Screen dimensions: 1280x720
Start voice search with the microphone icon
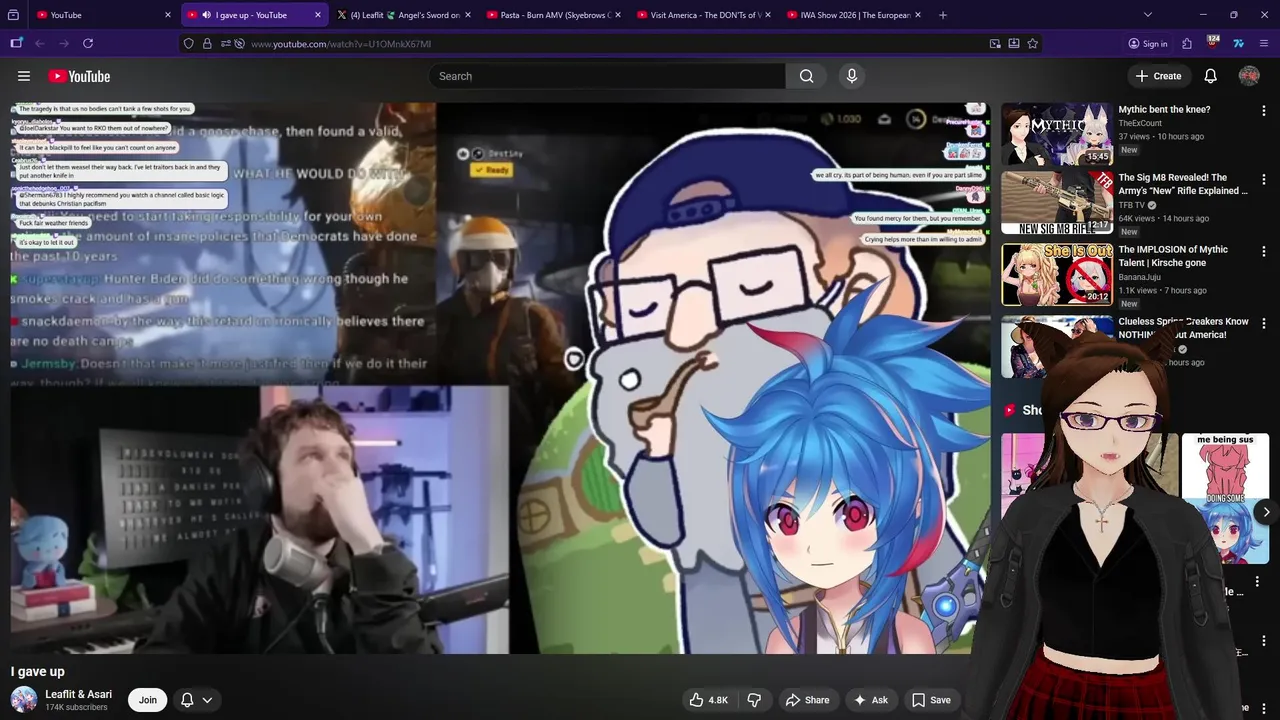pyautogui.click(x=852, y=76)
